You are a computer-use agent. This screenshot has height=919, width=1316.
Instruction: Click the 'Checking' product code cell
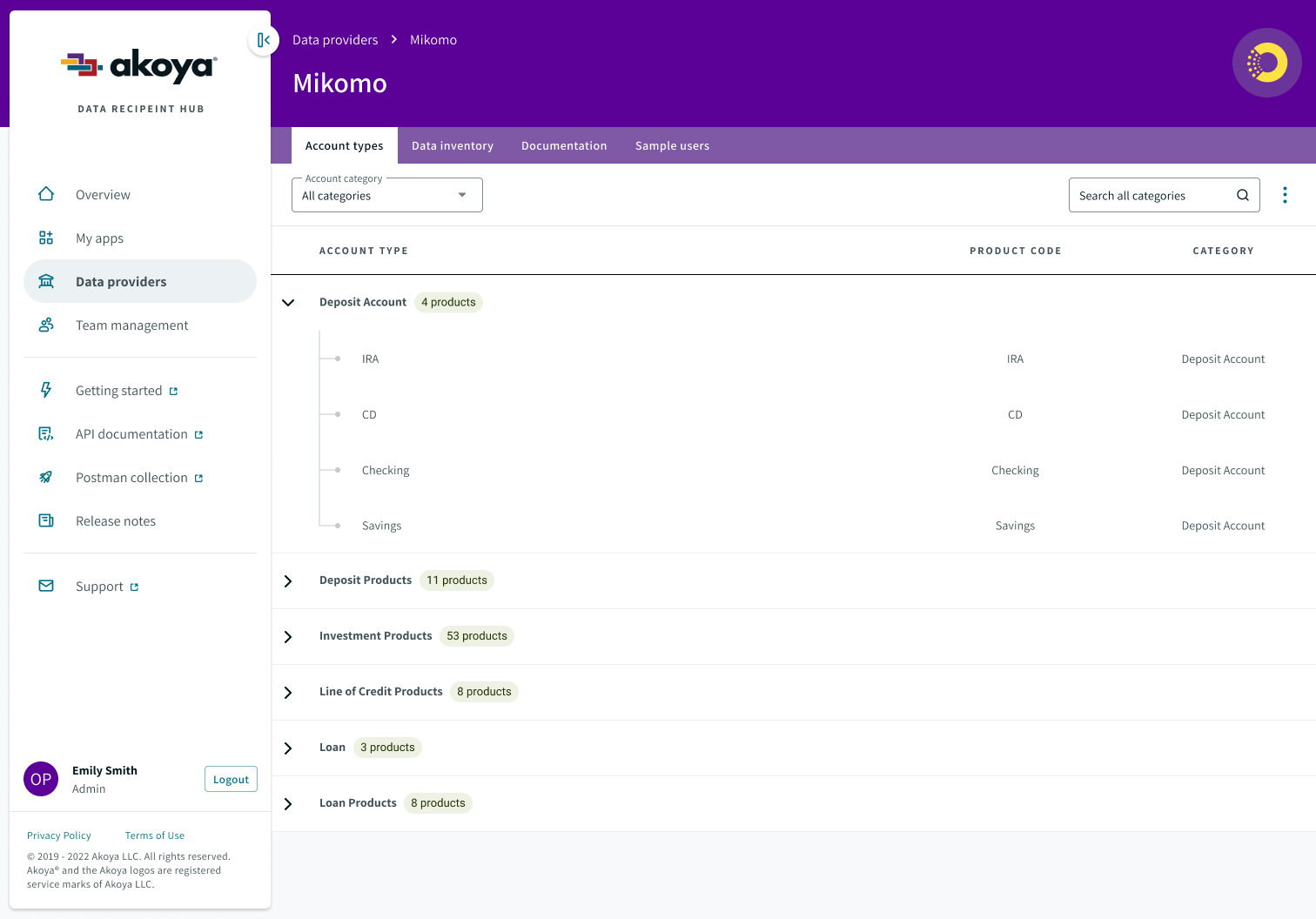[1015, 470]
